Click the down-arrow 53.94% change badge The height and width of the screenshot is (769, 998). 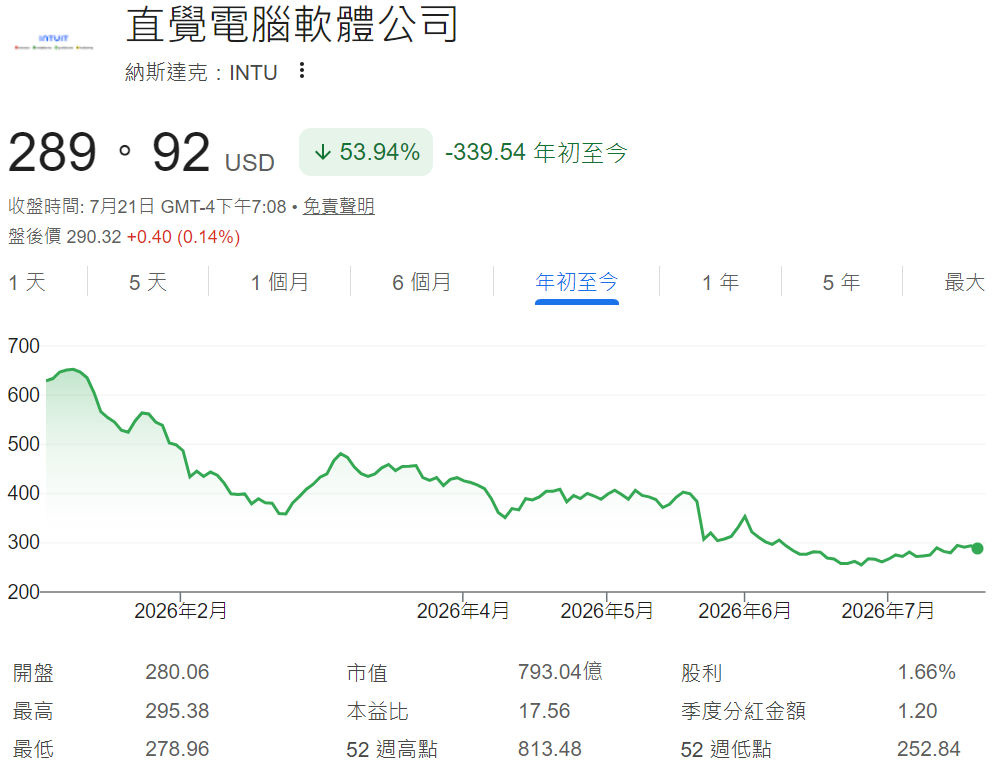(x=366, y=152)
